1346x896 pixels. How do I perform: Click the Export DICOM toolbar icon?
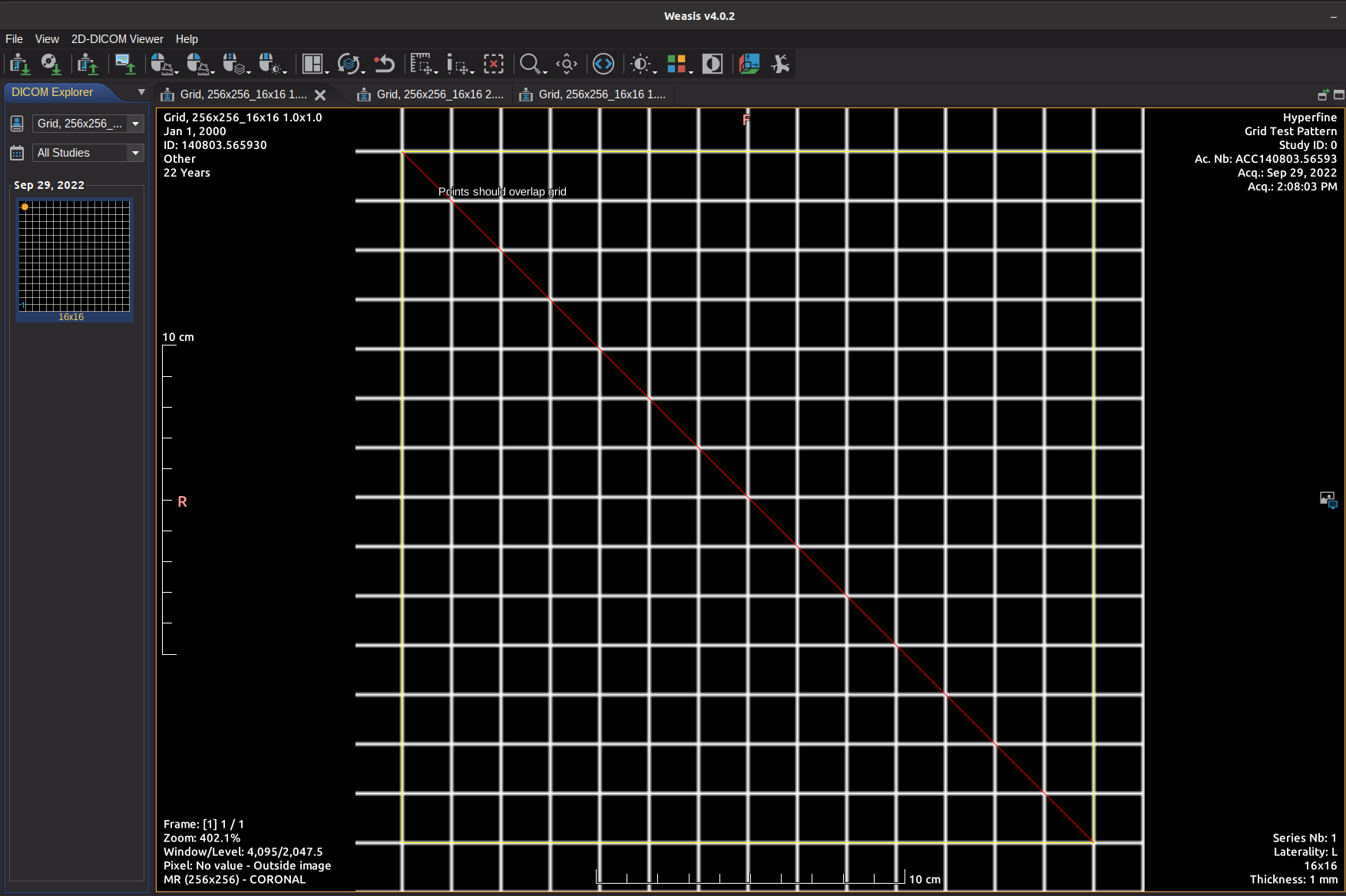88,64
